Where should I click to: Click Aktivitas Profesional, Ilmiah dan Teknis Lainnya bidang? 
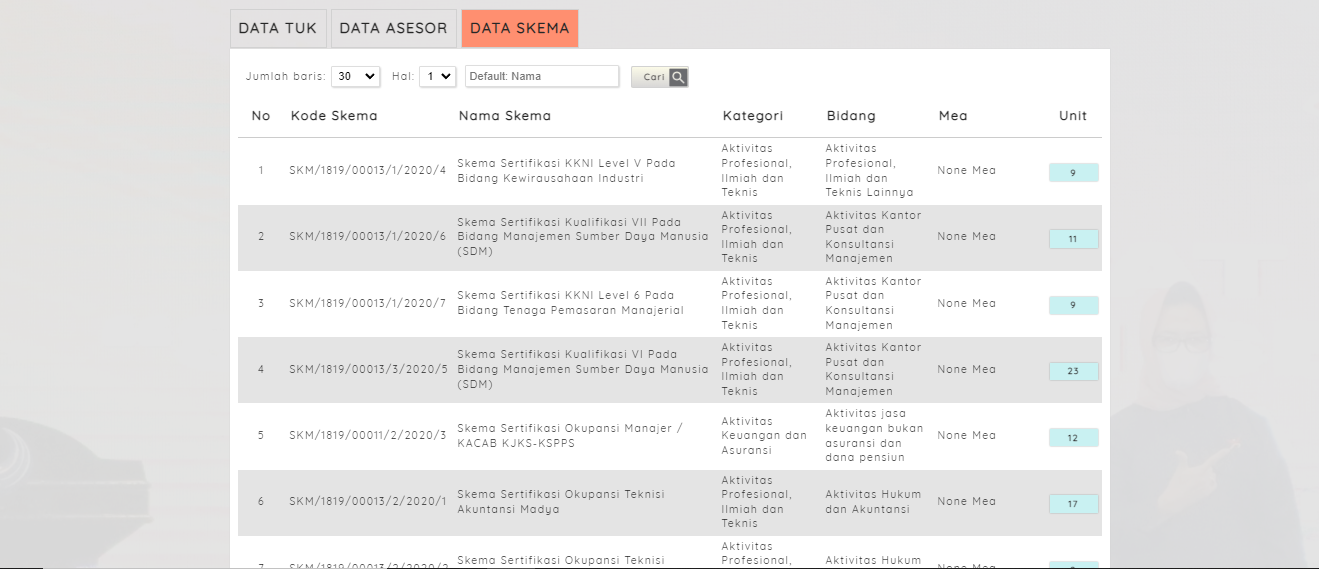tap(870, 170)
